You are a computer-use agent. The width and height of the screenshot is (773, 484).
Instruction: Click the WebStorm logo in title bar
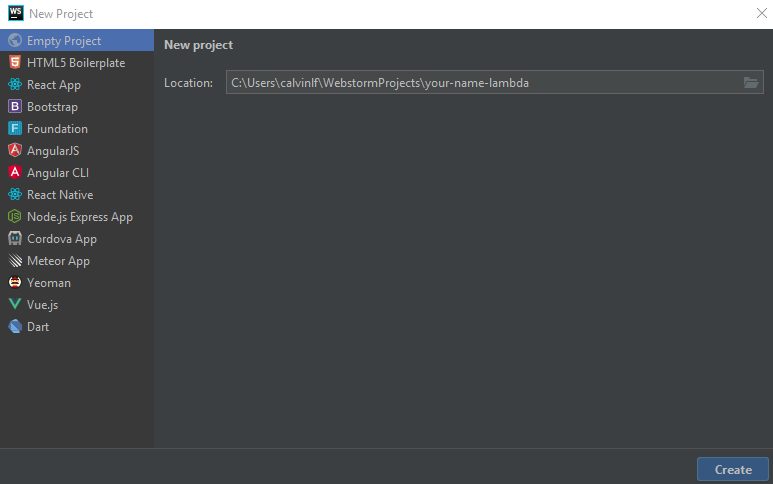tap(15, 13)
